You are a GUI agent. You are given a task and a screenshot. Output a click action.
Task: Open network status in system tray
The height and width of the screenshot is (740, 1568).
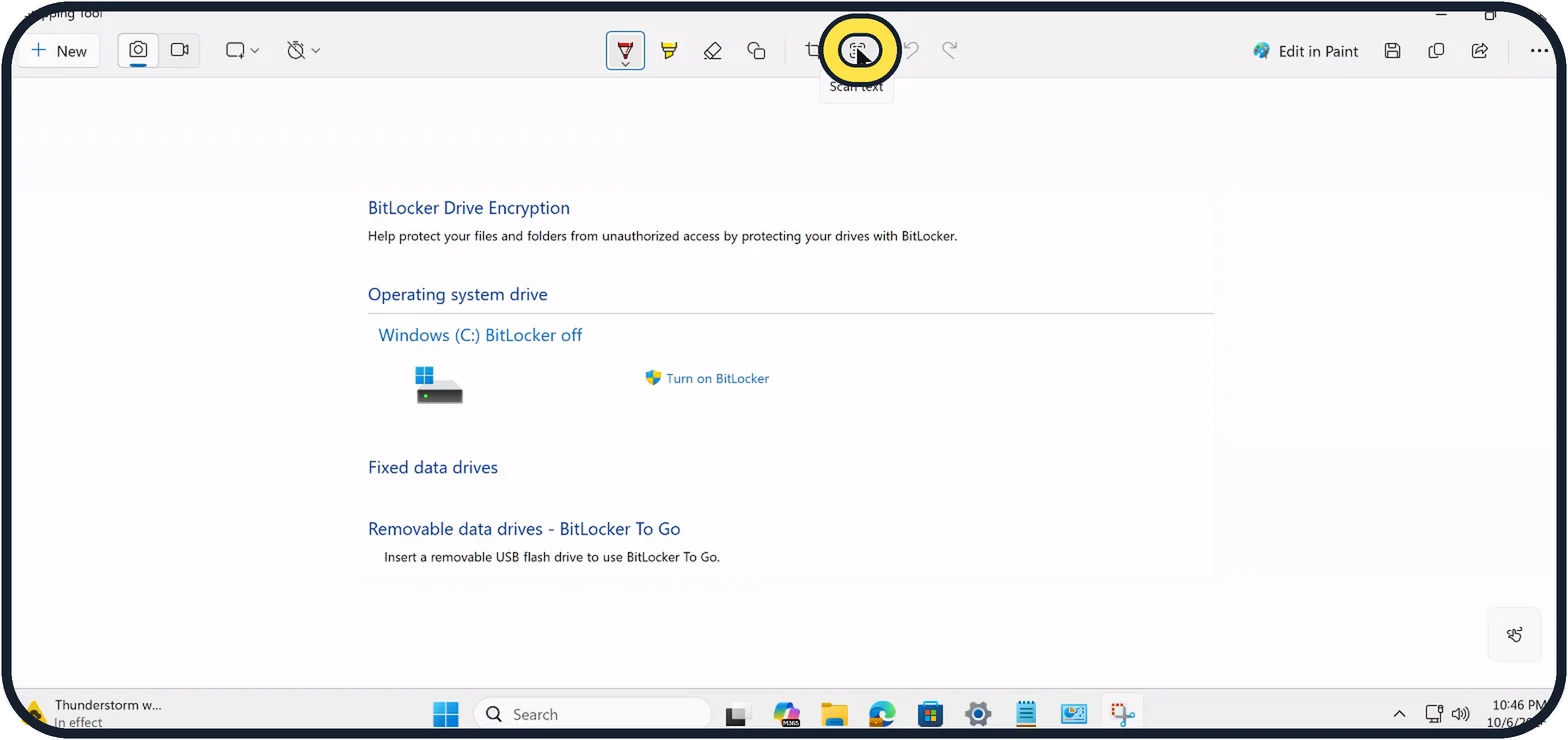click(x=1434, y=714)
